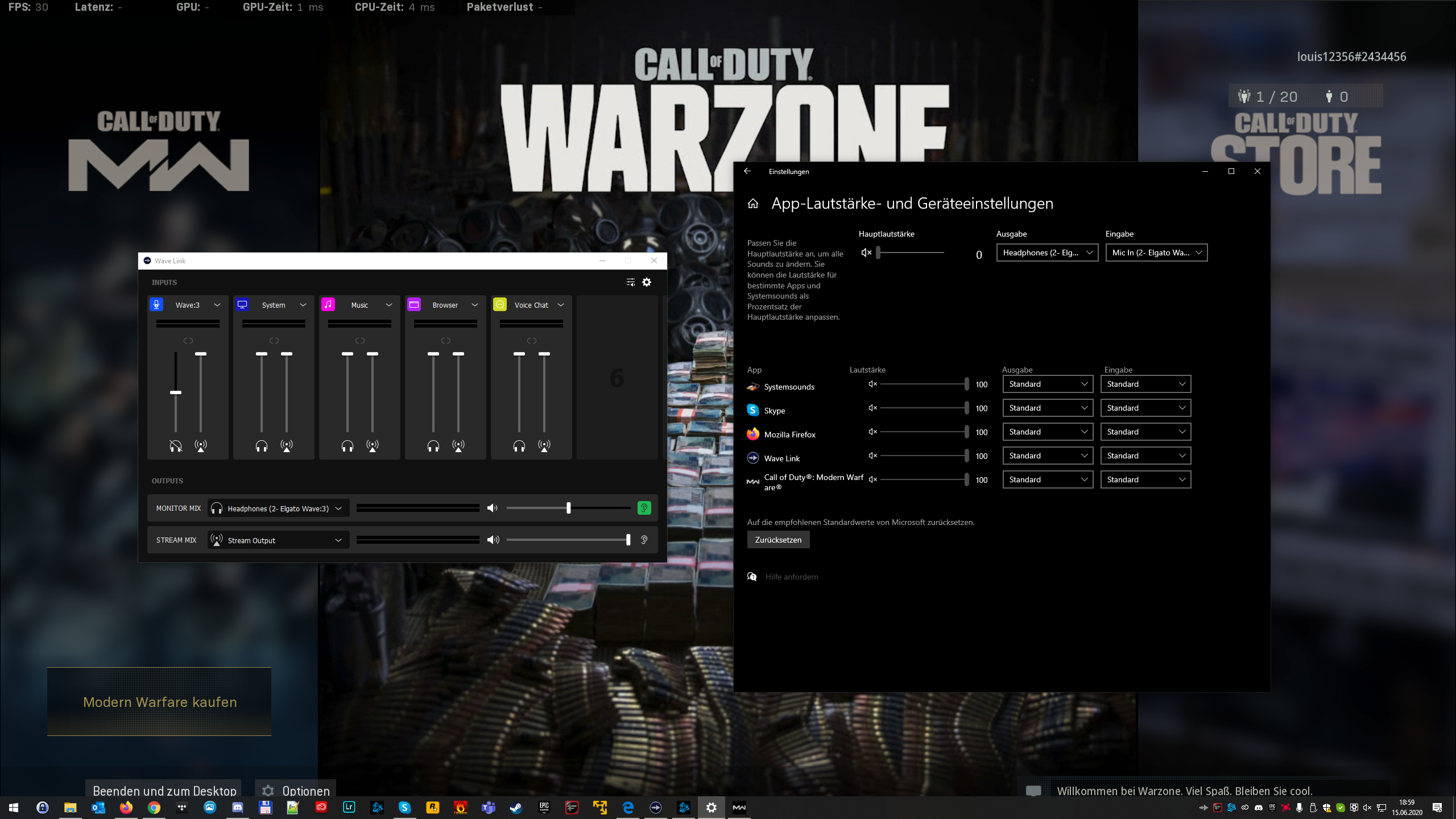The image size is (1456, 819).
Task: Open Skype Ausgabe Standard dropdown
Action: [1048, 408]
